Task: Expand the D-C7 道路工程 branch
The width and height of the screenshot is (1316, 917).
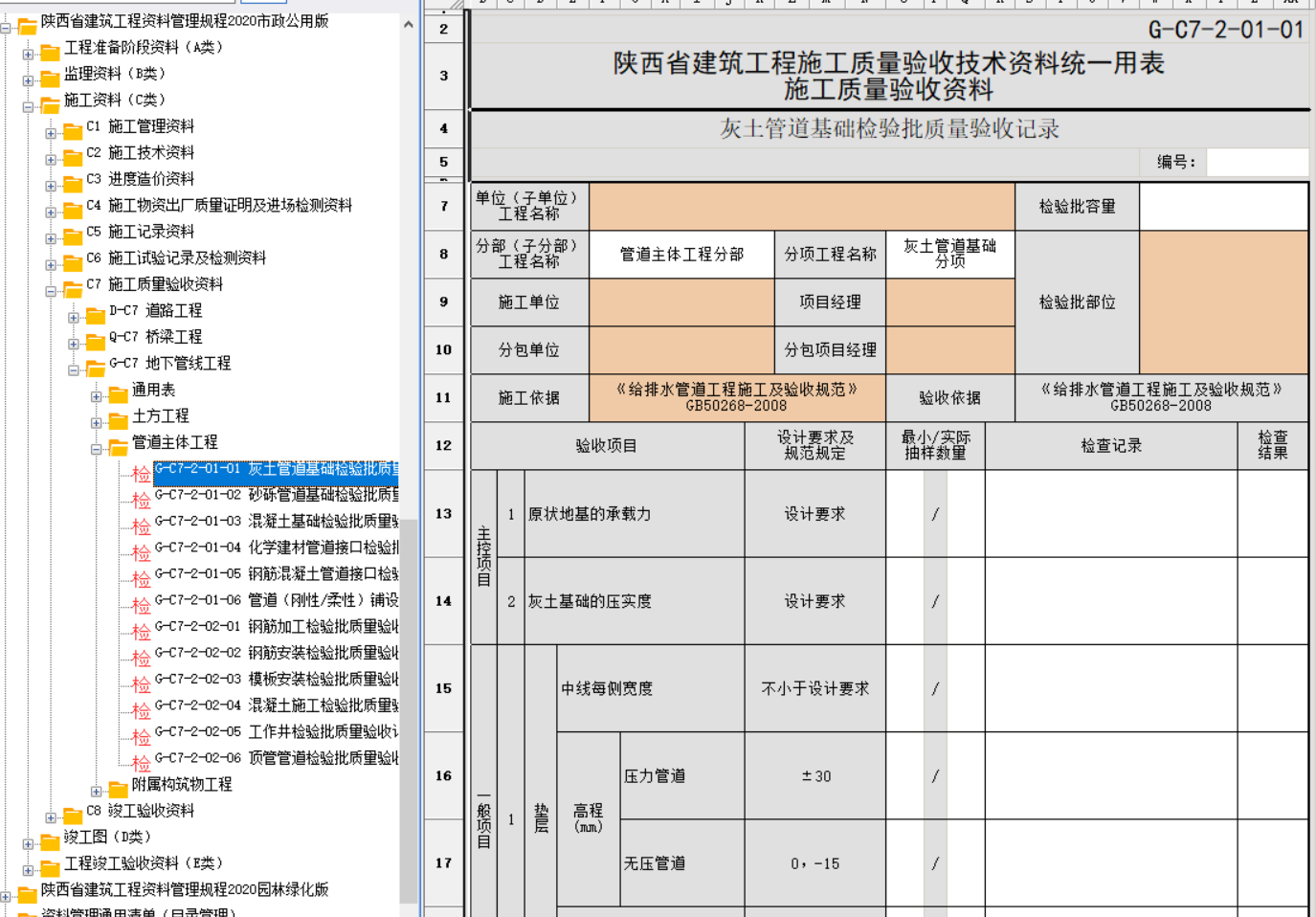Action: (x=74, y=318)
